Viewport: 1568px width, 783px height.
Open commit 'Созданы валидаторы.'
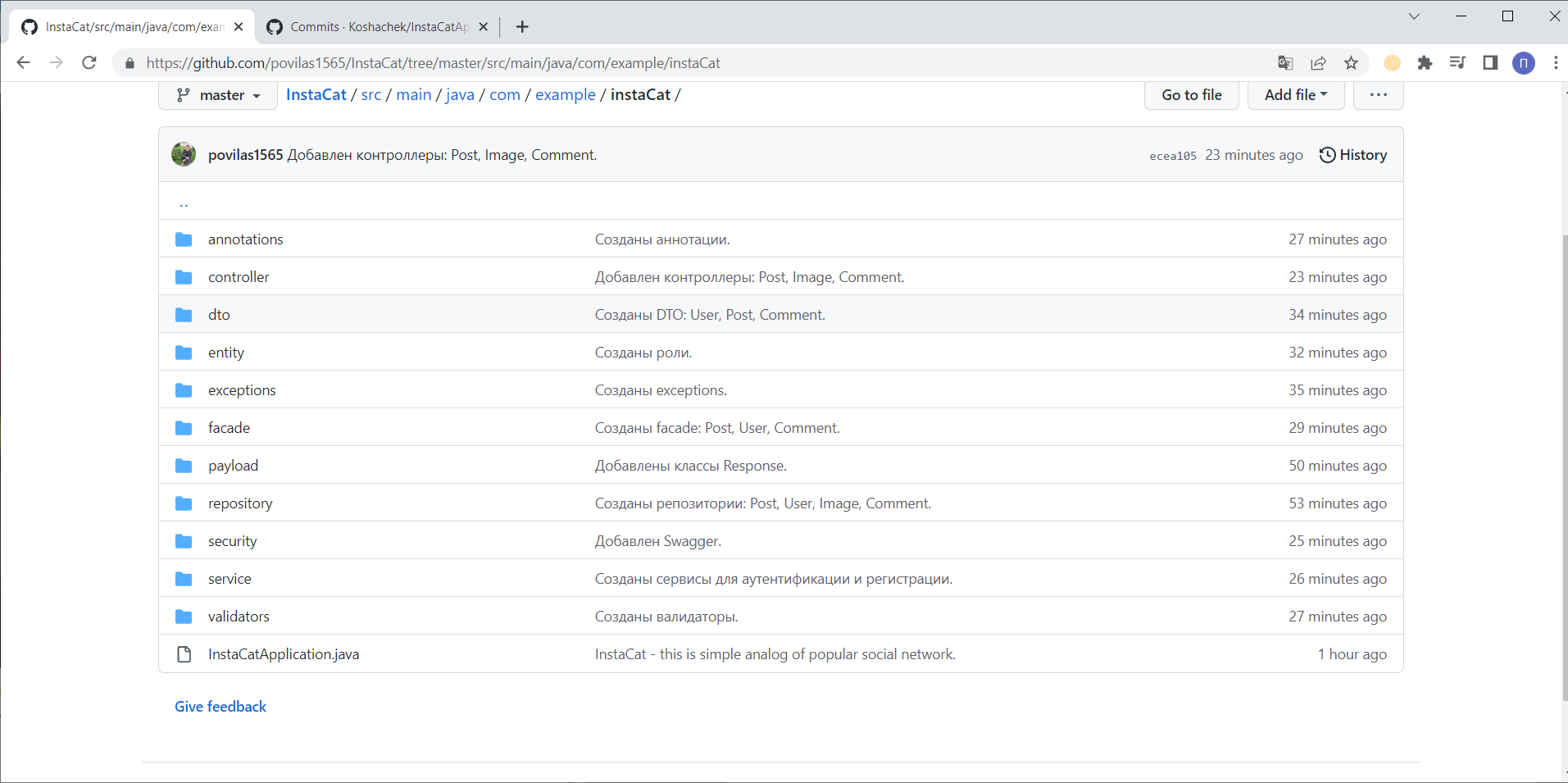coord(666,617)
